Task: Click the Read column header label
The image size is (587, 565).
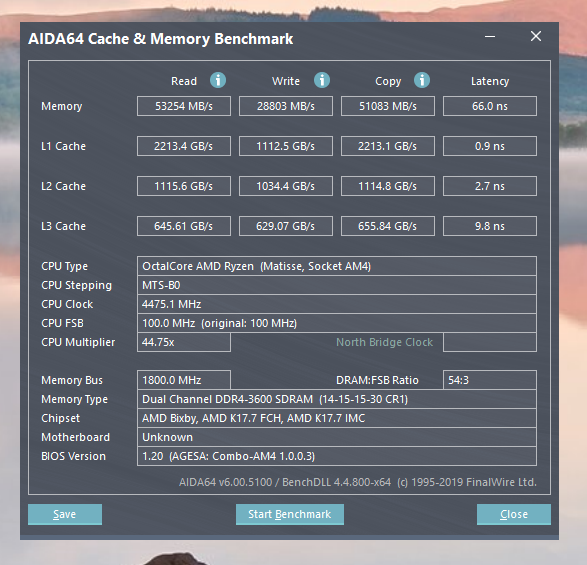Action: point(184,81)
